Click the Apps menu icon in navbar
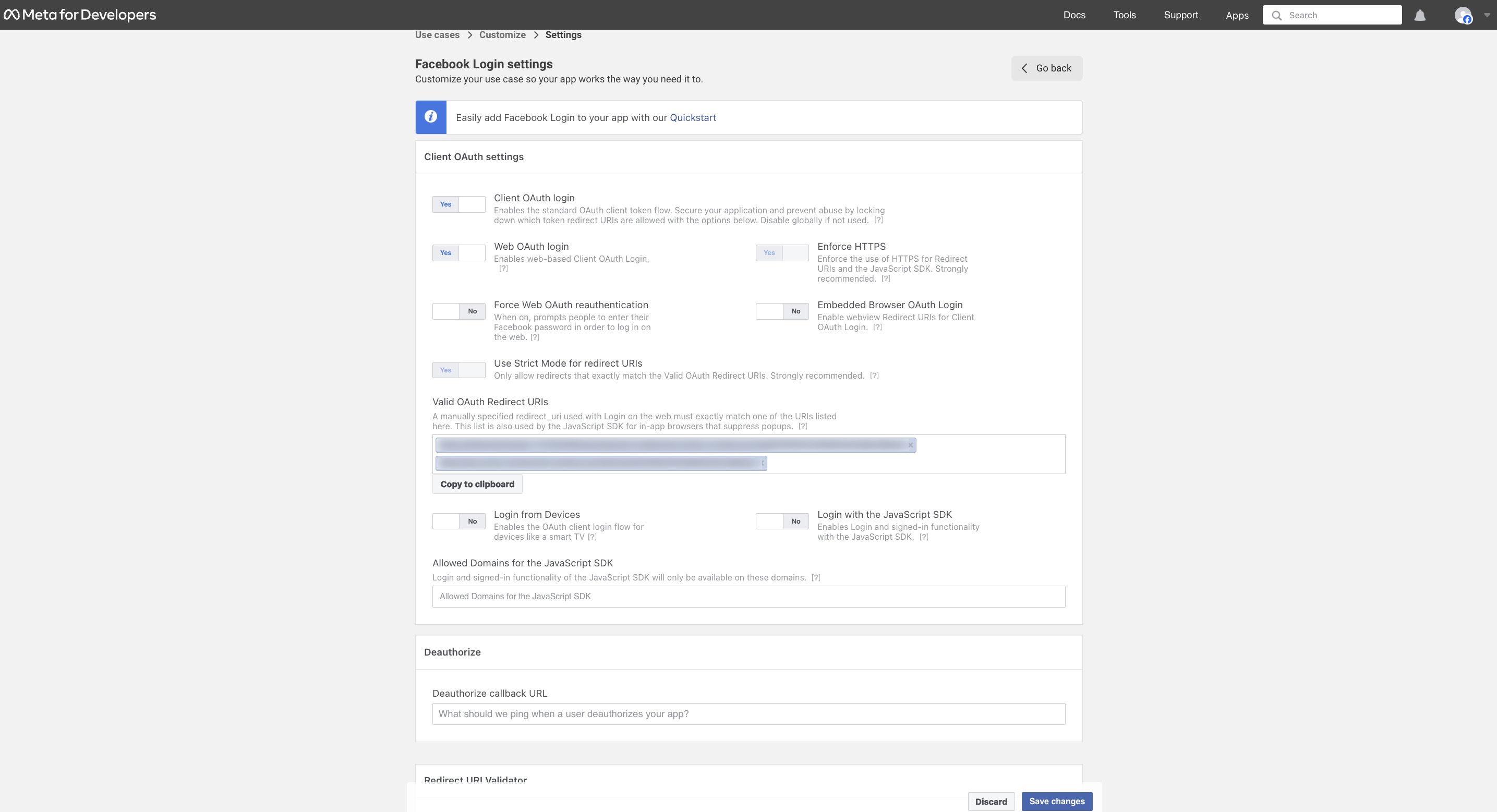 (1237, 14)
